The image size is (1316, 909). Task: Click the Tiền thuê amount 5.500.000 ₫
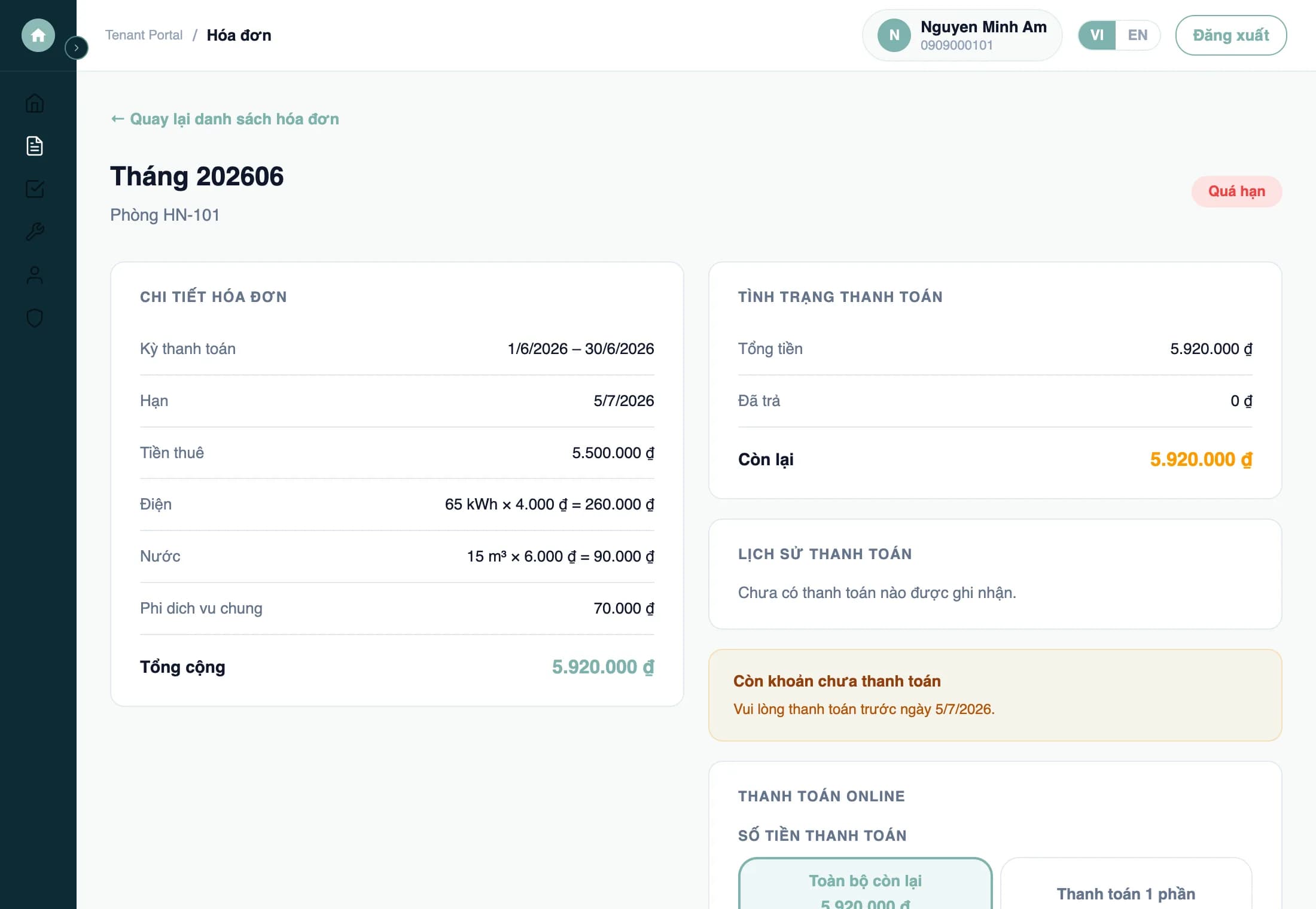[x=613, y=453]
